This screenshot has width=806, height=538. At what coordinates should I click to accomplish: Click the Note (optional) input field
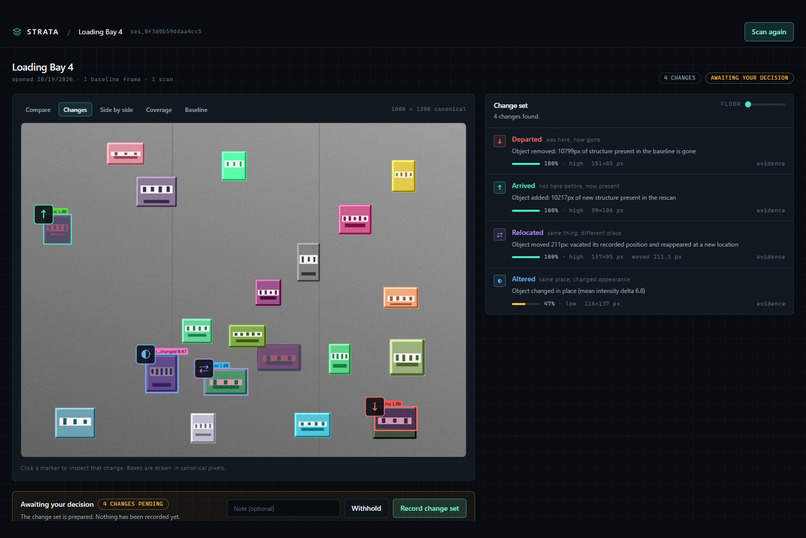(283, 508)
